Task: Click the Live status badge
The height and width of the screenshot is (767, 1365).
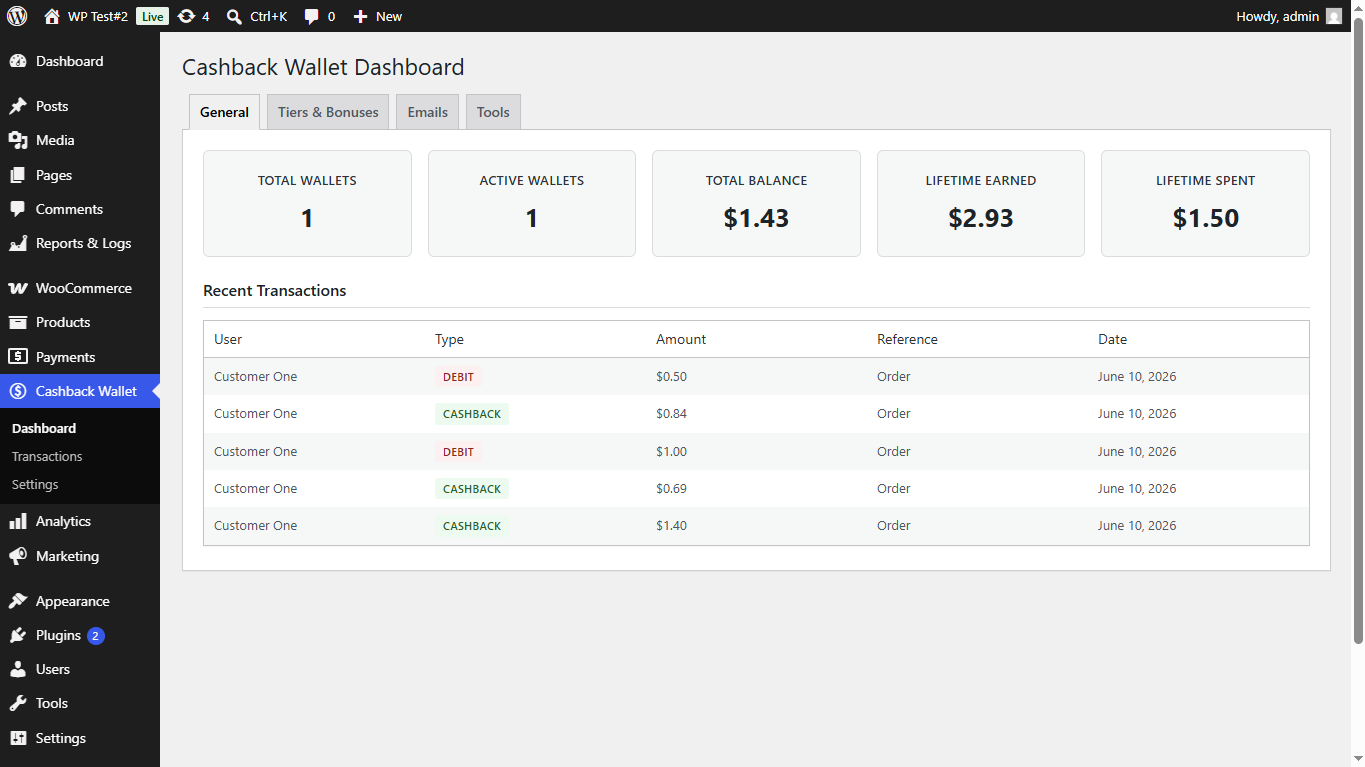Action: click(152, 16)
